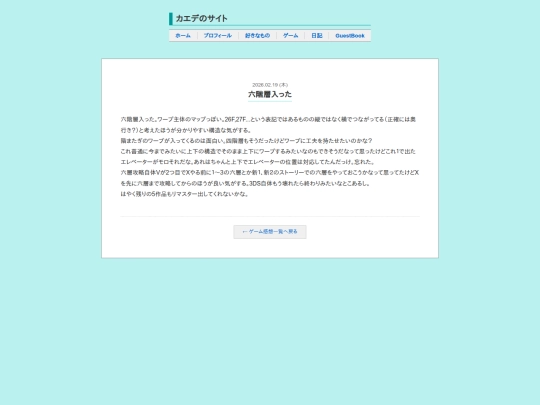Click the line starting エレベーターがモロそれだな
The height and width of the screenshot is (405, 540).
click(x=248, y=162)
